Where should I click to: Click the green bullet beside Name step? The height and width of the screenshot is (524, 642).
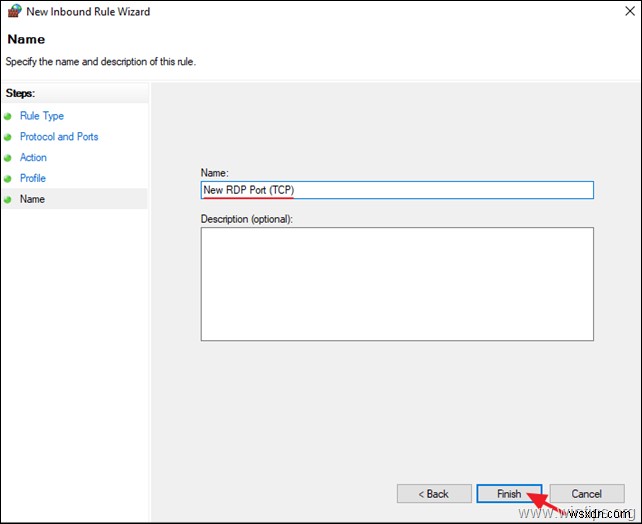pyautogui.click(x=8, y=200)
